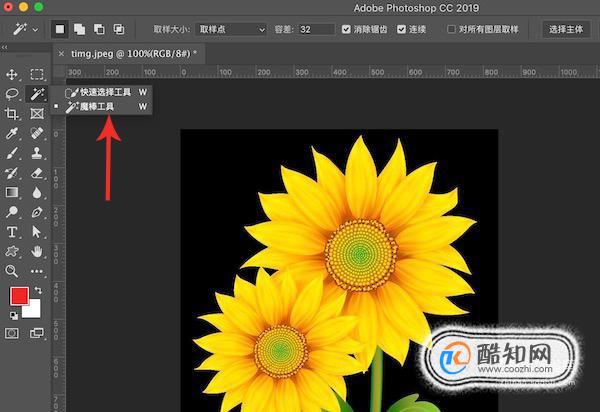This screenshot has width=600, height=412.
Task: Select the Eyedropper tool
Action: [x=12, y=133]
